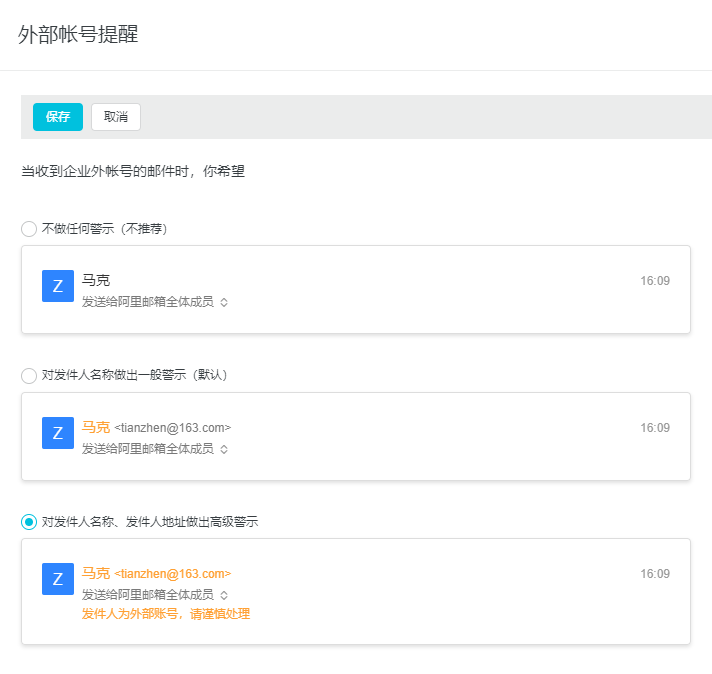Screen dimensions: 712x674
Task: Expand recipient details in the general-warning preview
Action: click(x=224, y=449)
